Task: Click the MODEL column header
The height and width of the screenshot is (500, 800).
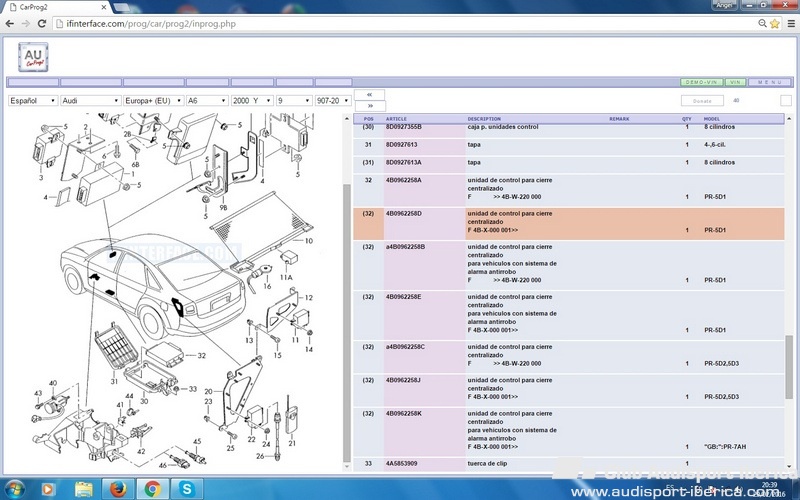Action: (712, 119)
